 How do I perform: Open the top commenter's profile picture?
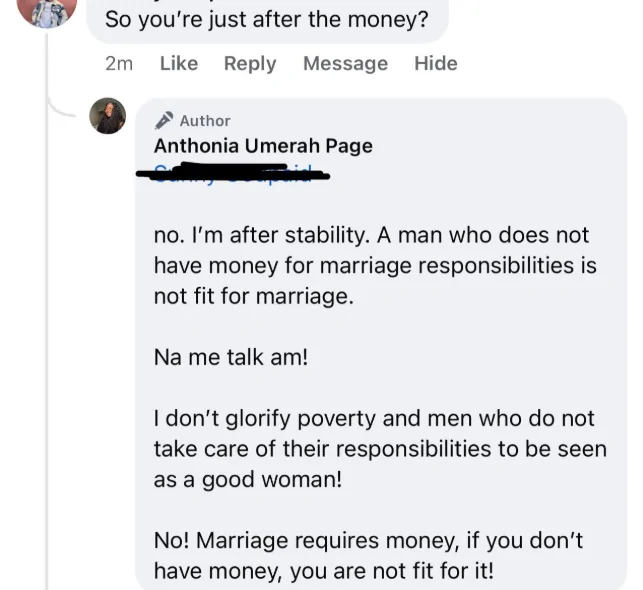point(47,10)
